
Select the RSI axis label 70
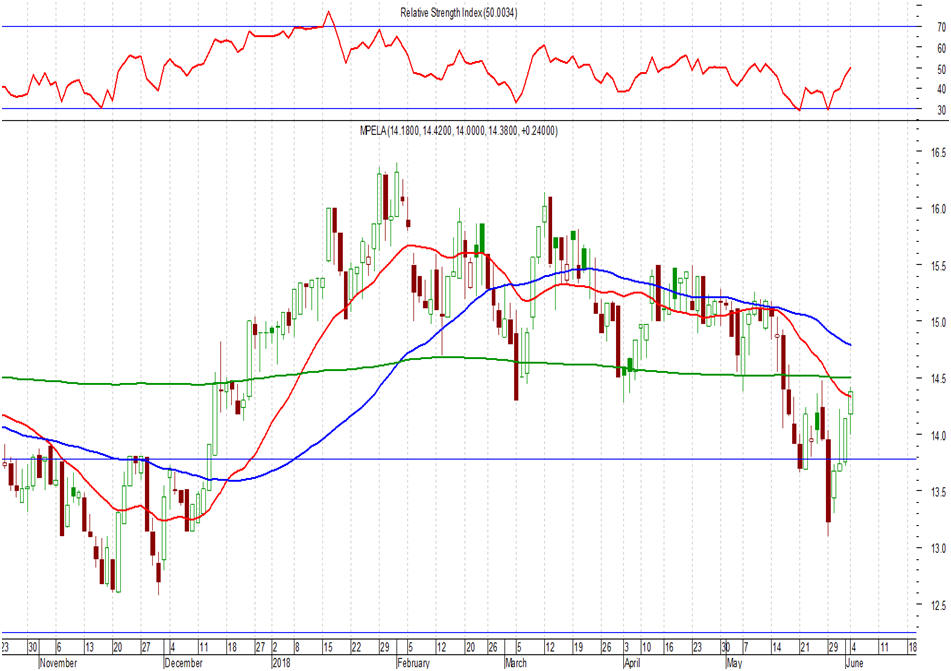[x=941, y=27]
